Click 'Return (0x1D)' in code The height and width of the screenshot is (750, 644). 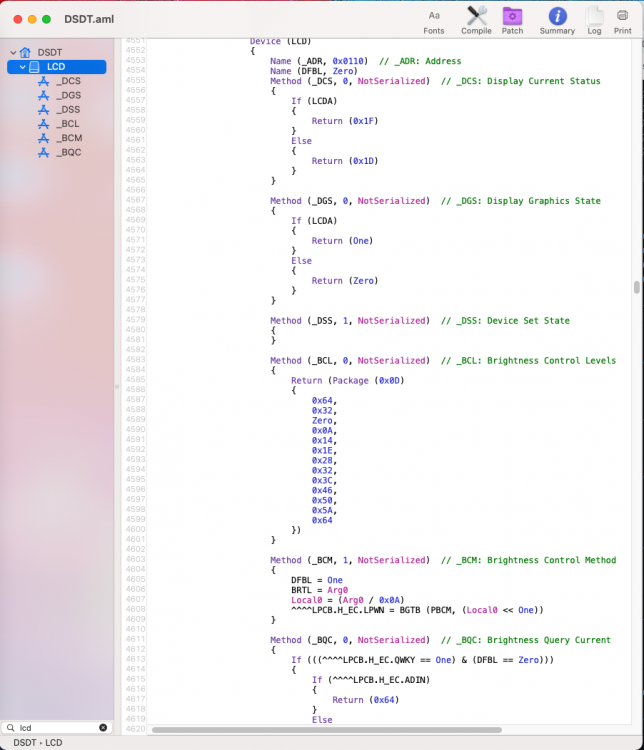(344, 161)
